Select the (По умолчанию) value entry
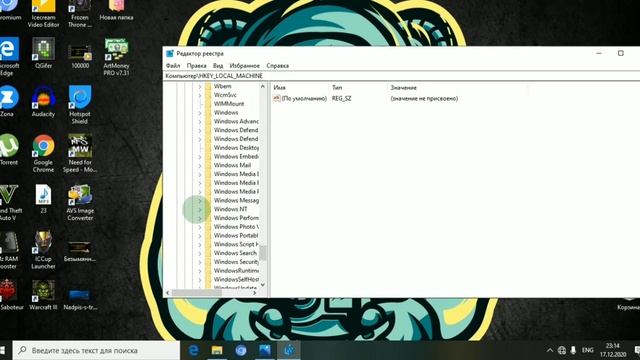Screen dimensions: 640x360 click(300, 98)
